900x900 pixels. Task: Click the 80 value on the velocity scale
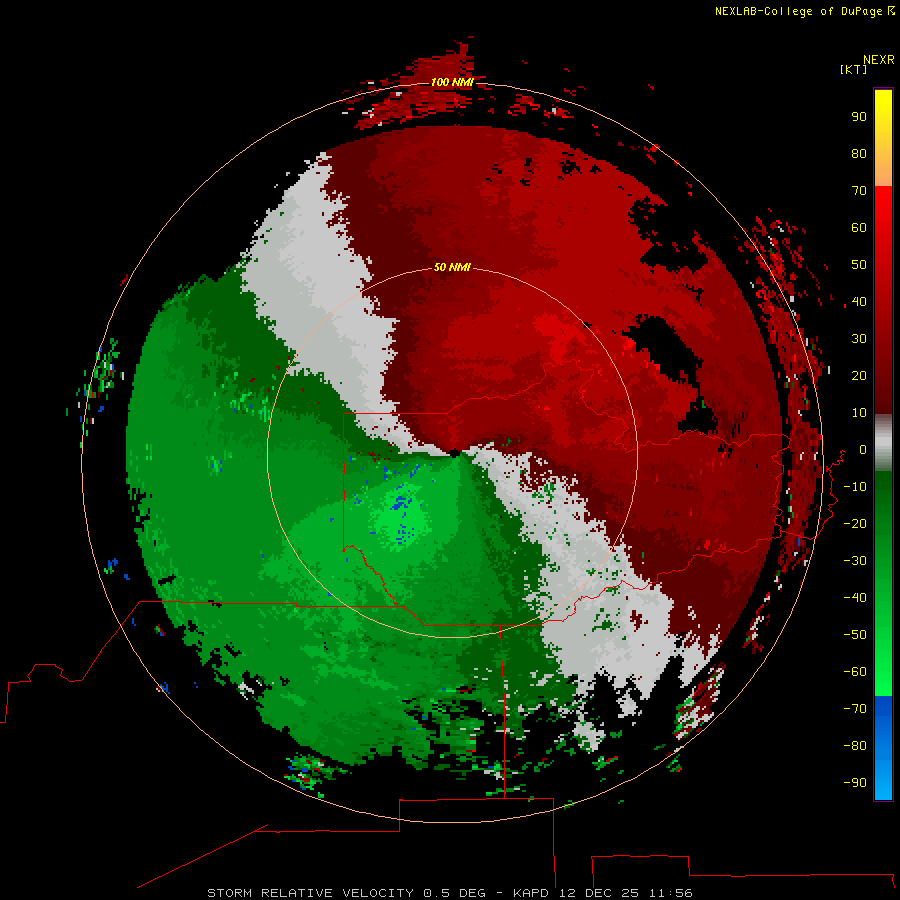point(859,154)
